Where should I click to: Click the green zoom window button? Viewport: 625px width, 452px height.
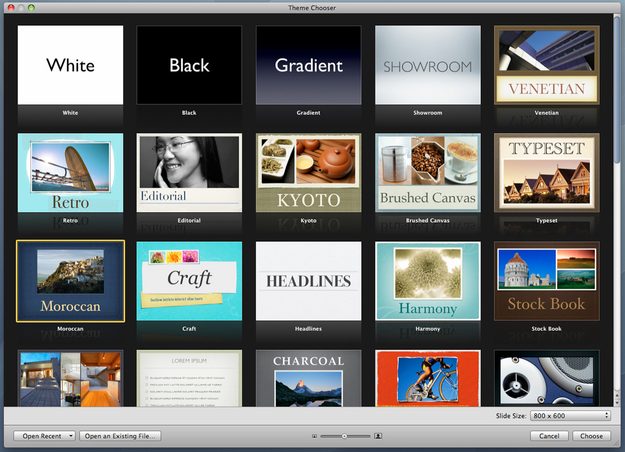tap(31, 7)
